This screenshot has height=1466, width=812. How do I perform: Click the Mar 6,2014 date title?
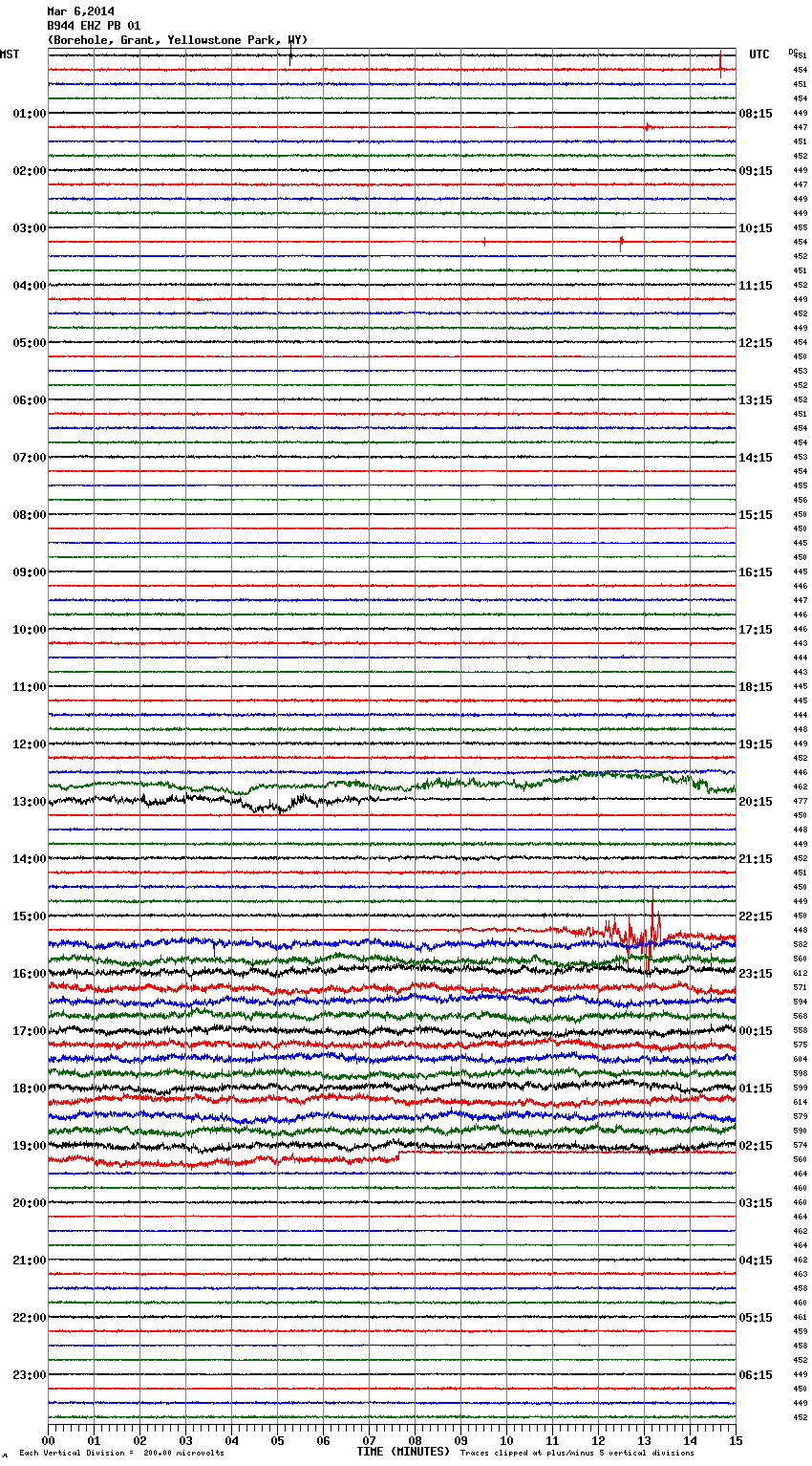[80, 11]
